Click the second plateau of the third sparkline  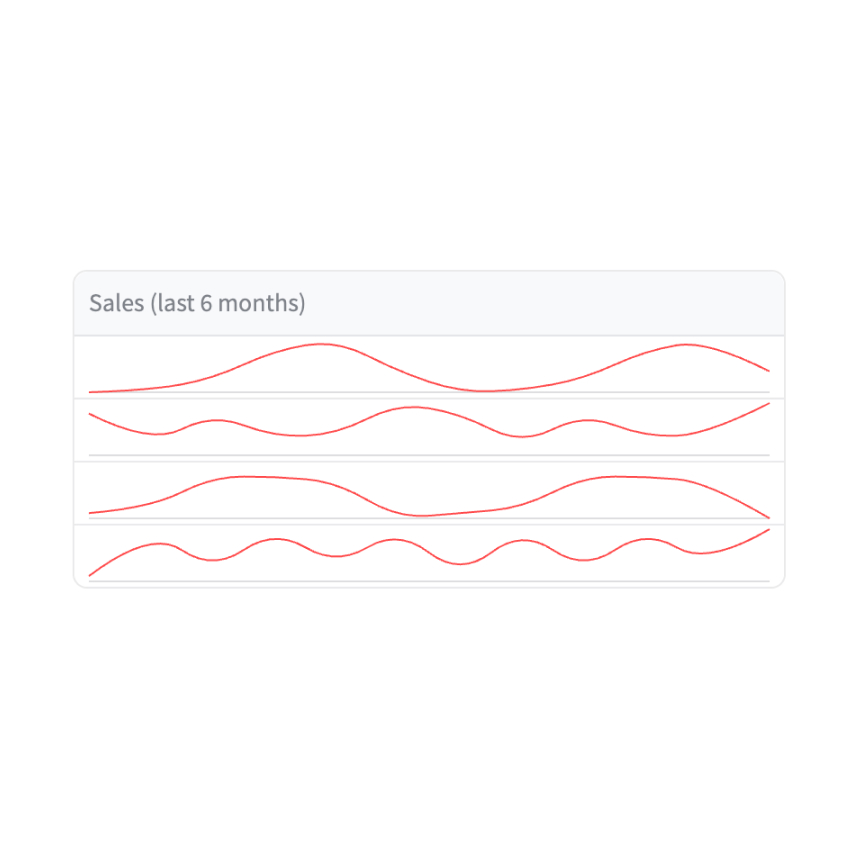[x=620, y=477]
